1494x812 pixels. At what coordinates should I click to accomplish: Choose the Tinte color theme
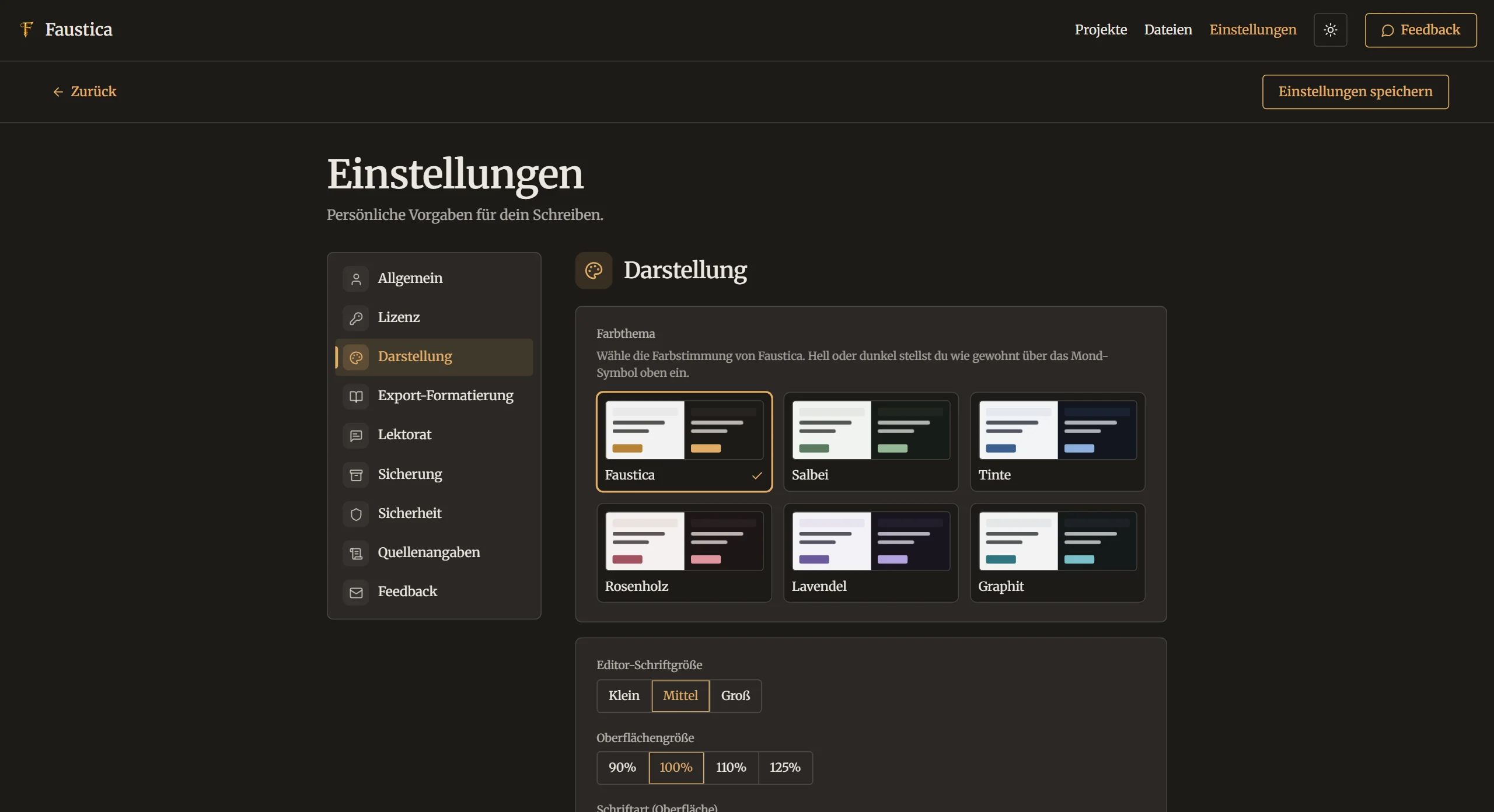point(1057,442)
